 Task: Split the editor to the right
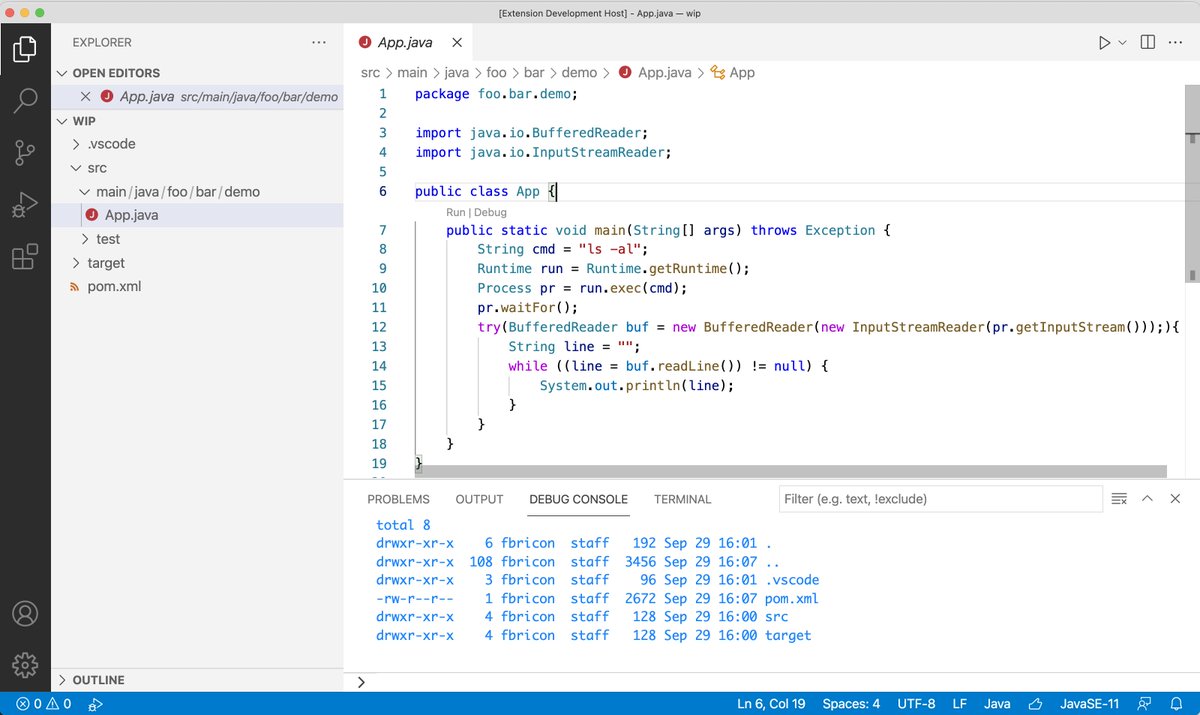pyautogui.click(x=1148, y=43)
